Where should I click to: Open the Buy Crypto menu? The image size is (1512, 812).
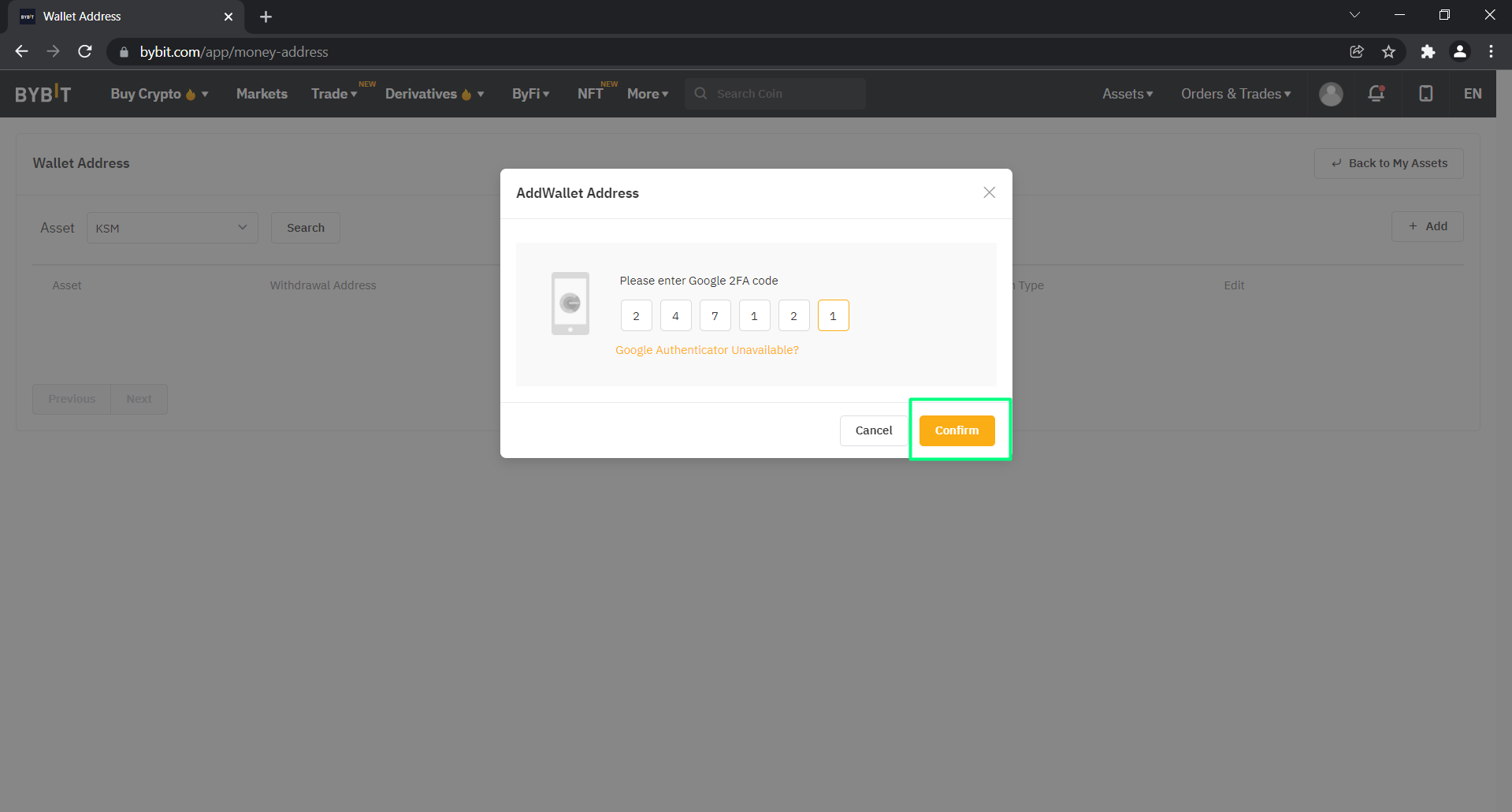(x=159, y=94)
